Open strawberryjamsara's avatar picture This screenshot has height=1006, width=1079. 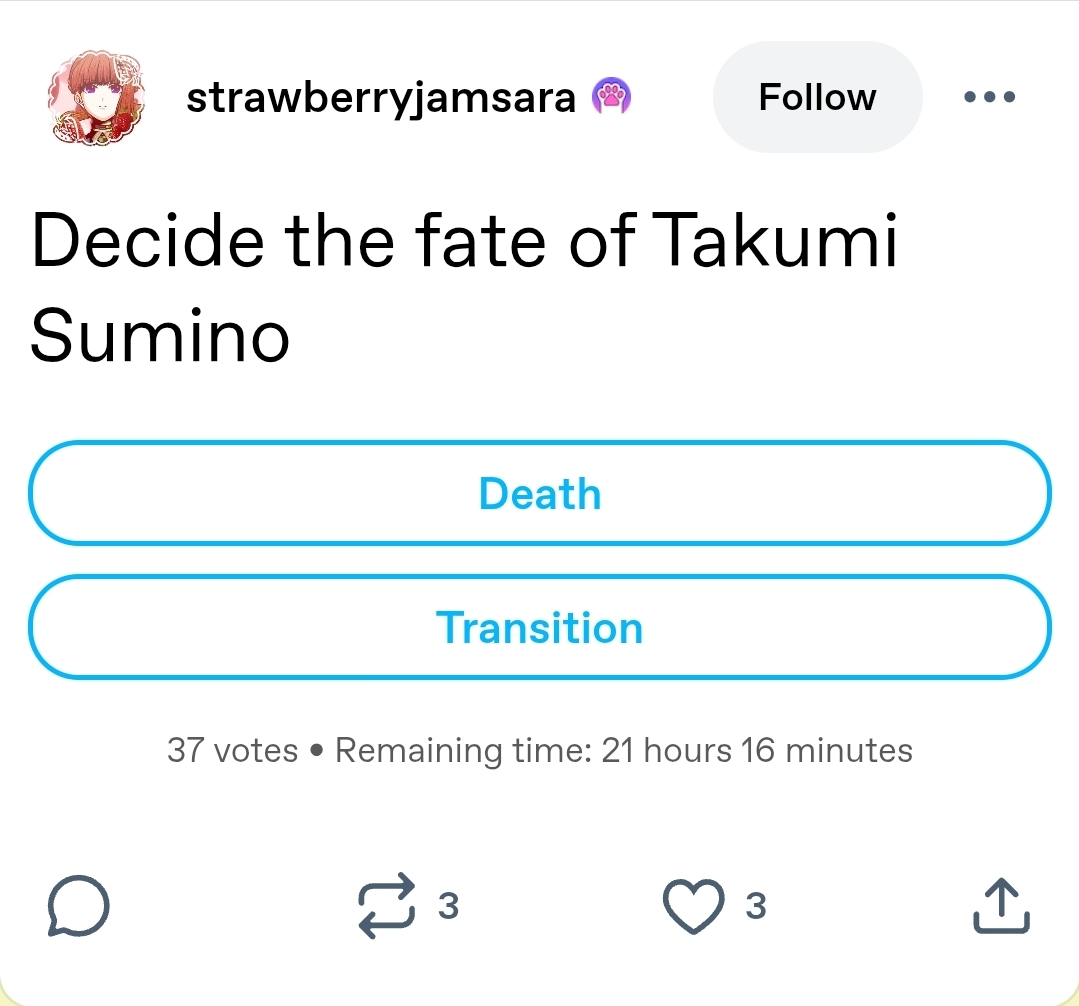[96, 97]
